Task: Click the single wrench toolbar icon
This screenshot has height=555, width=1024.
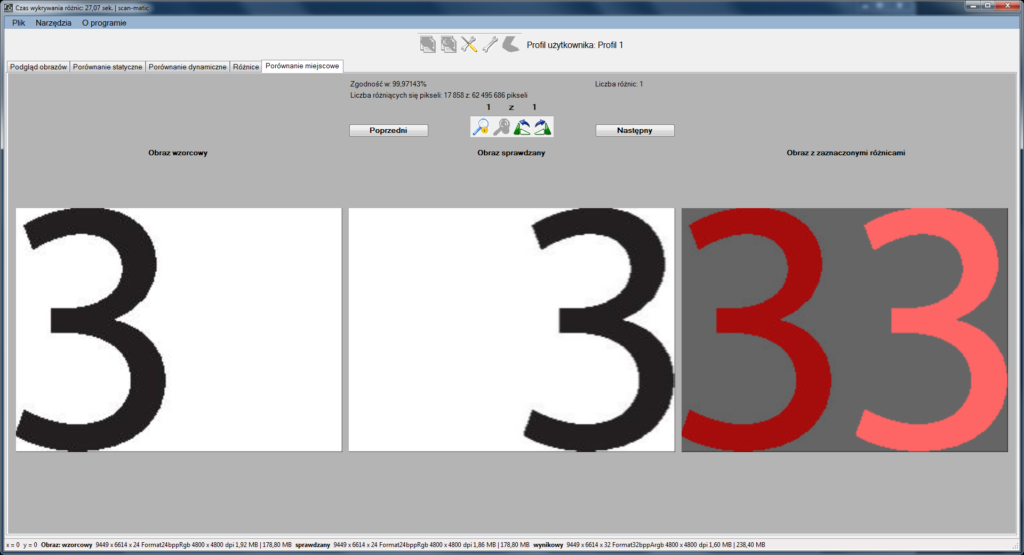Action: click(490, 44)
